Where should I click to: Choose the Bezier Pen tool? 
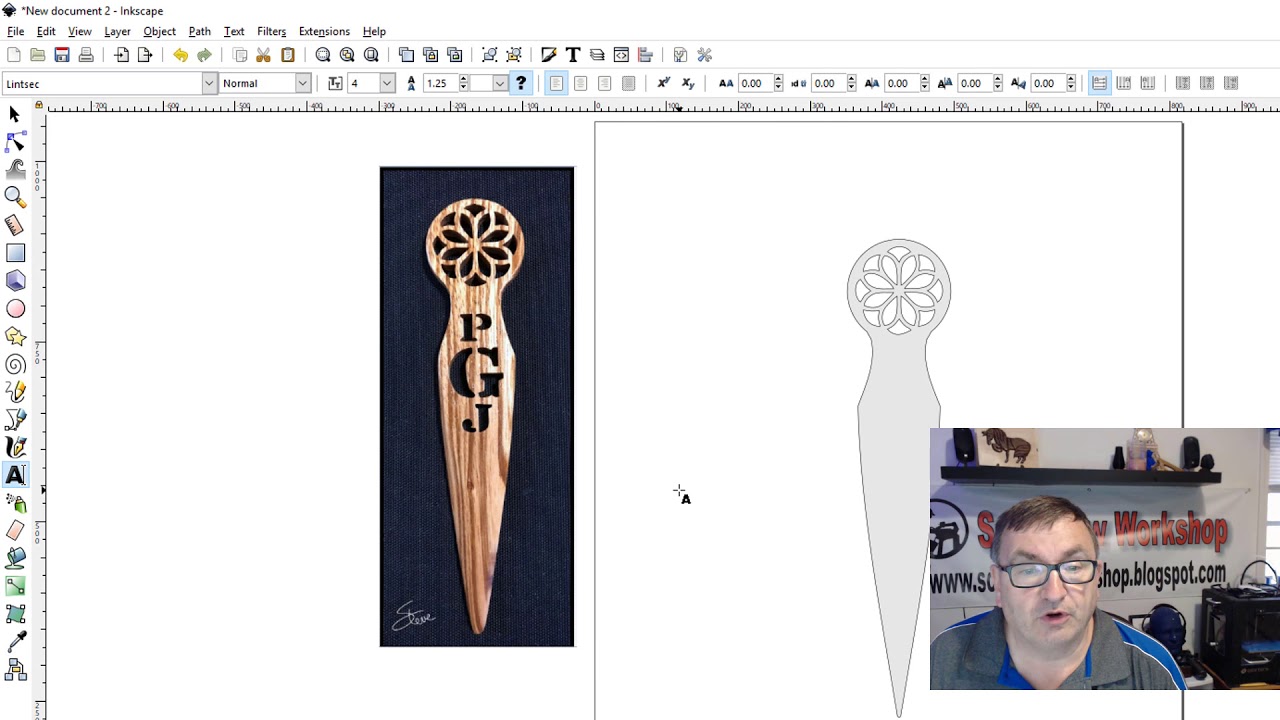click(15, 420)
